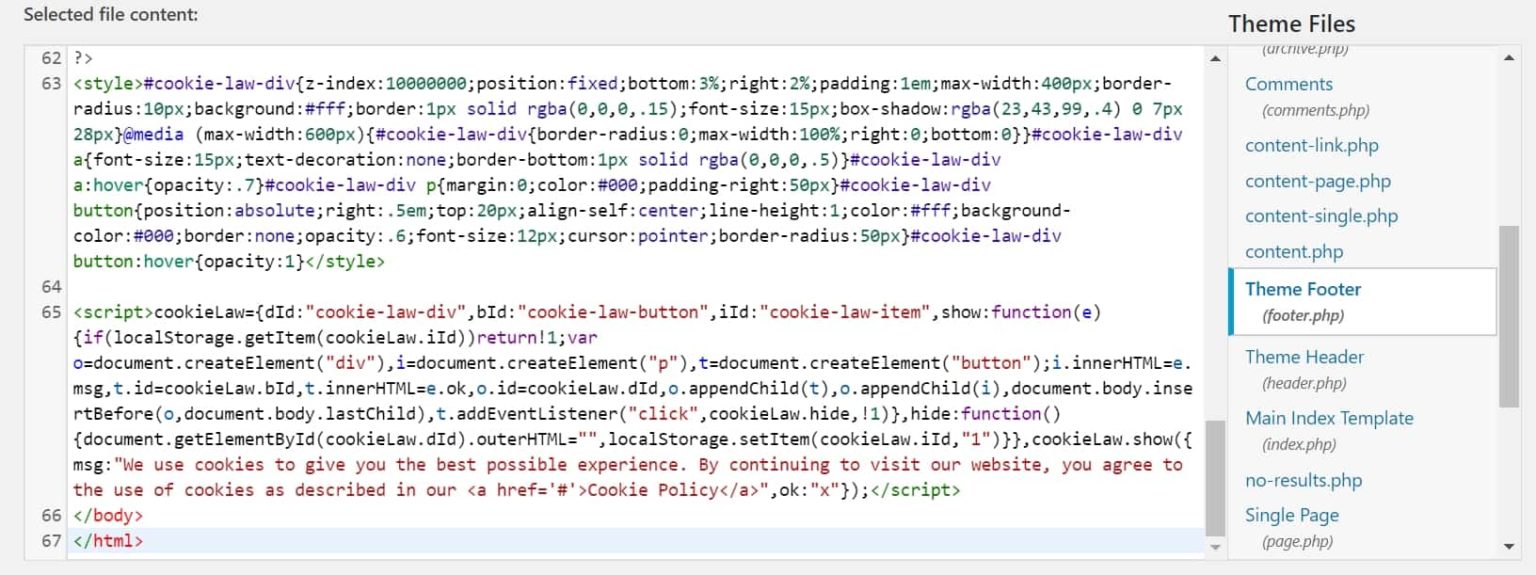
Task: Open Theme Header (header.php)
Action: point(1304,357)
